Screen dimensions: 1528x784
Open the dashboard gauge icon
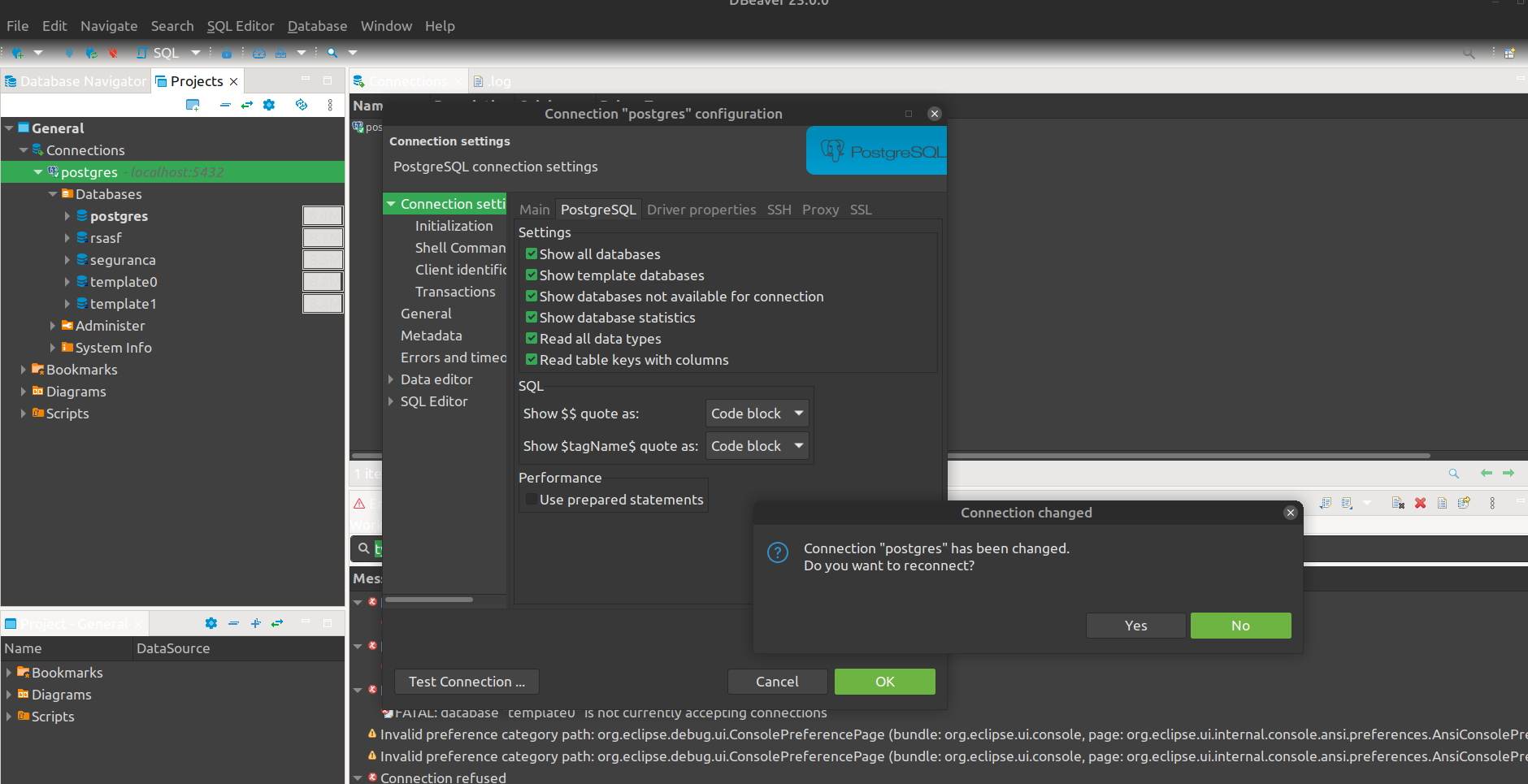tap(259, 53)
